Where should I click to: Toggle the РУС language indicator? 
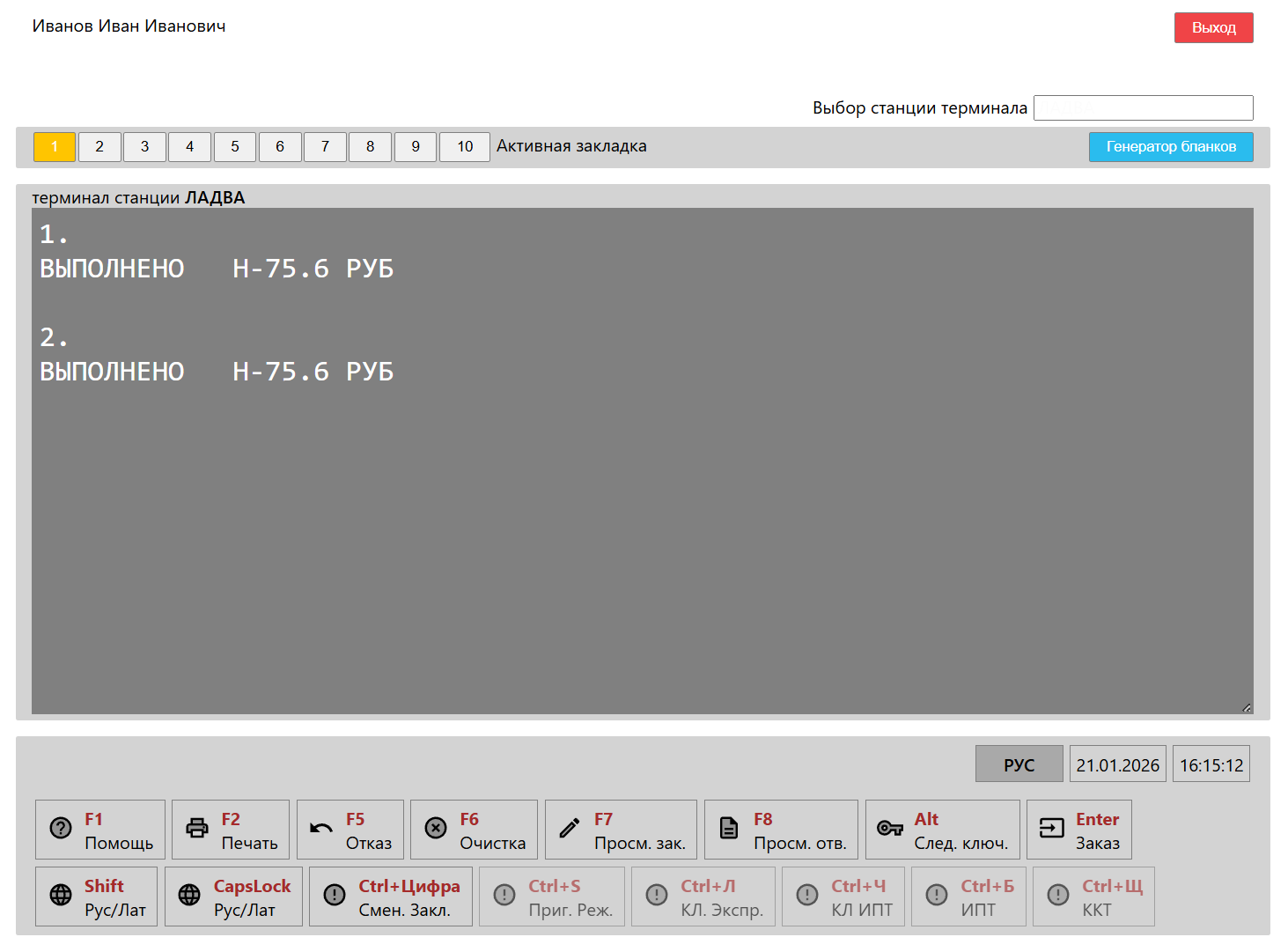click(1019, 764)
